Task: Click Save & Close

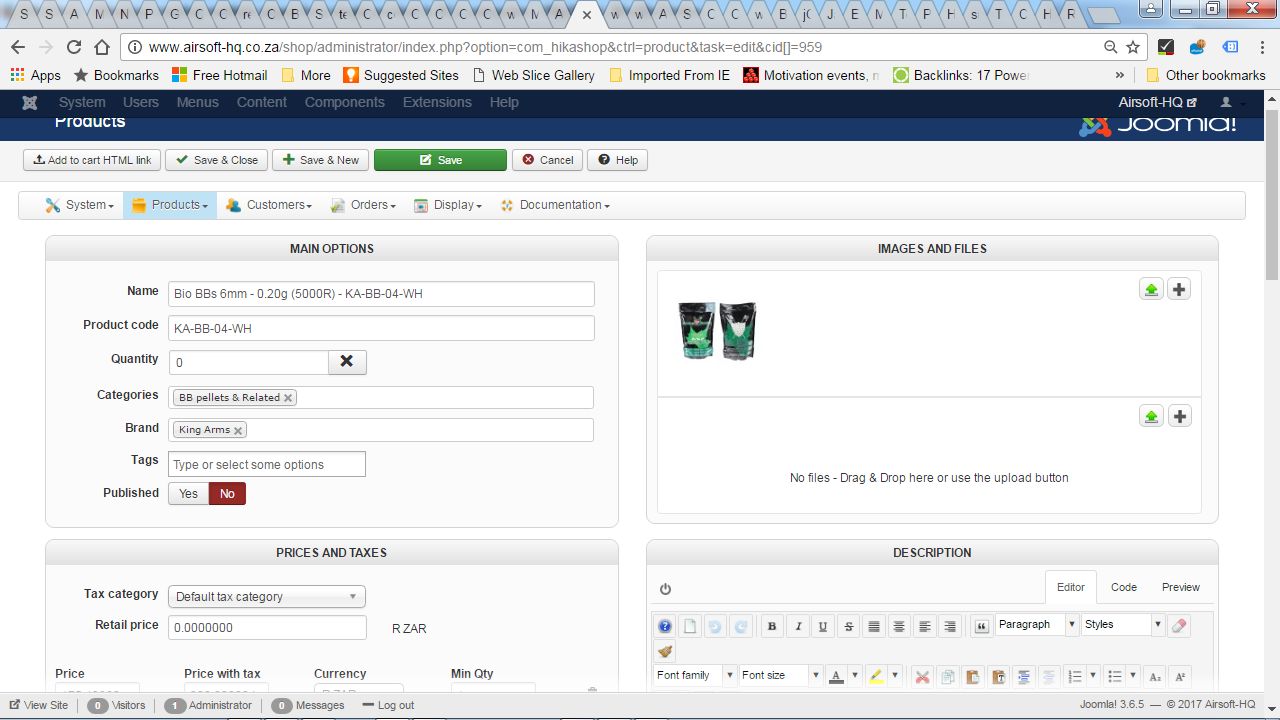Action: coord(216,160)
